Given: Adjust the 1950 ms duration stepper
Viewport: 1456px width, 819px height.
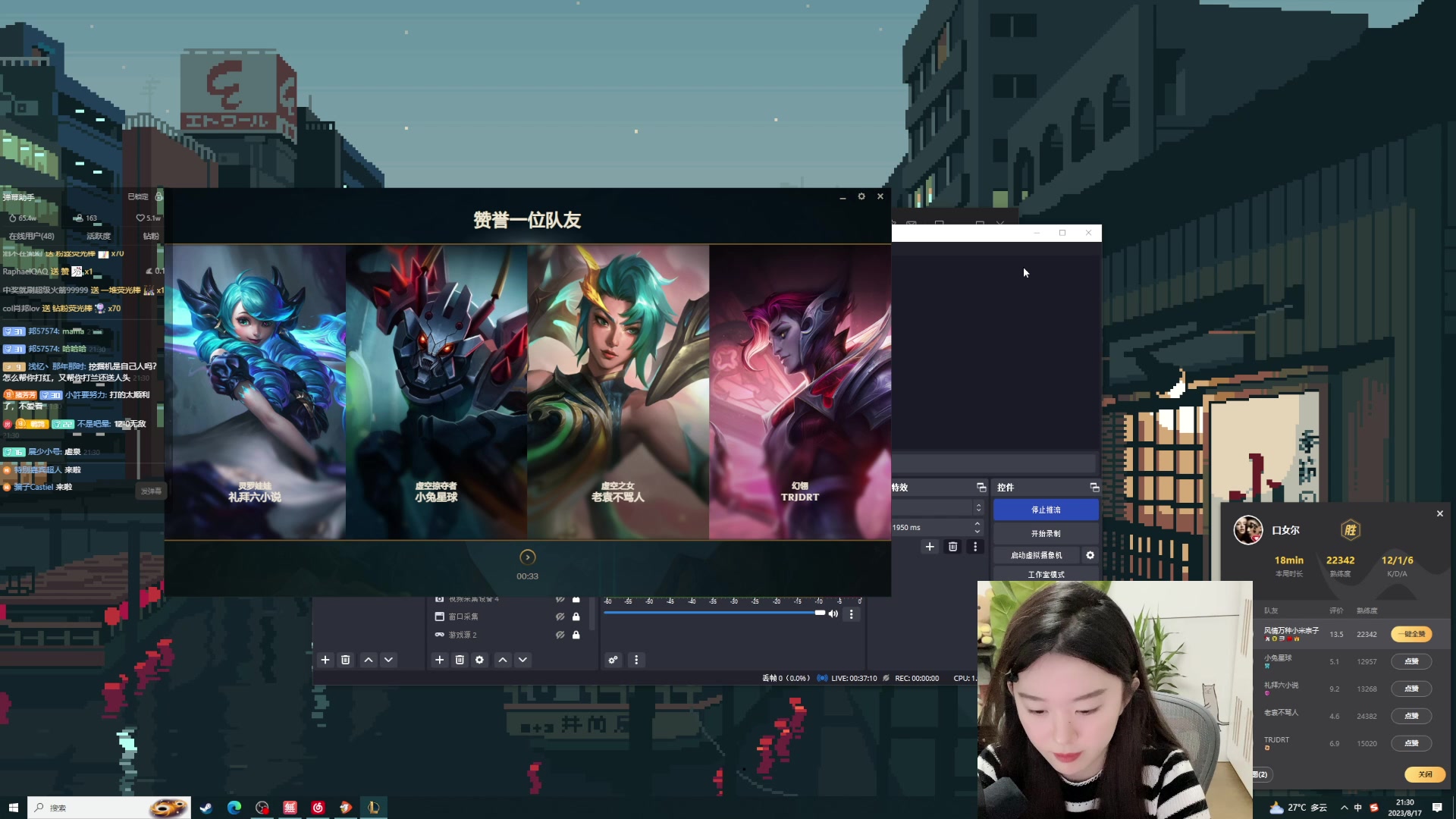Looking at the screenshot, I should [977, 527].
